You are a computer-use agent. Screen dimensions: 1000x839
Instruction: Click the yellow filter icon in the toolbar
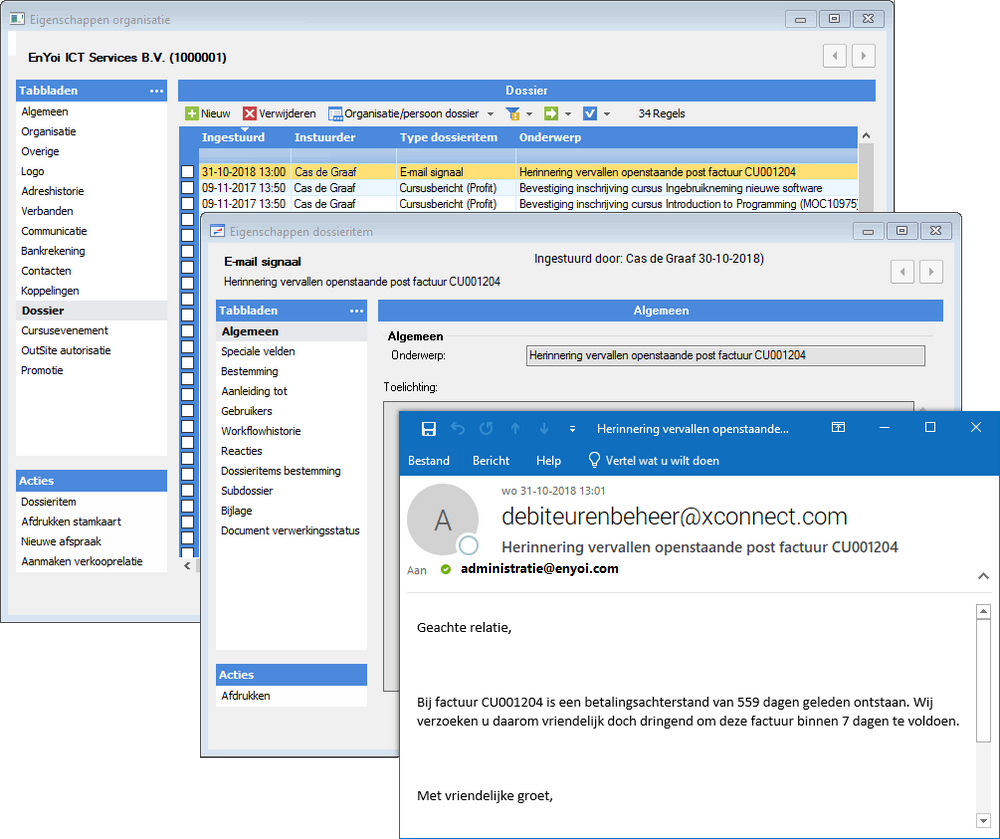[x=513, y=114]
